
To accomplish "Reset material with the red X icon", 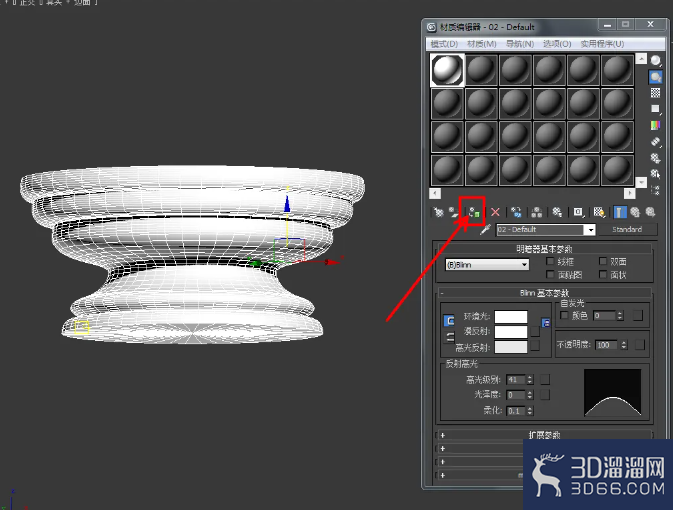I will pos(495,212).
